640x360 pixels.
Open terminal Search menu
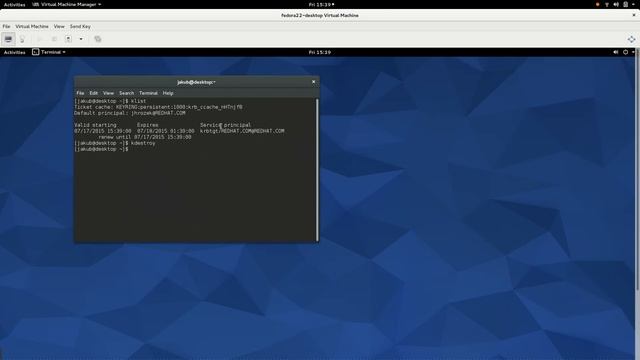point(127,93)
